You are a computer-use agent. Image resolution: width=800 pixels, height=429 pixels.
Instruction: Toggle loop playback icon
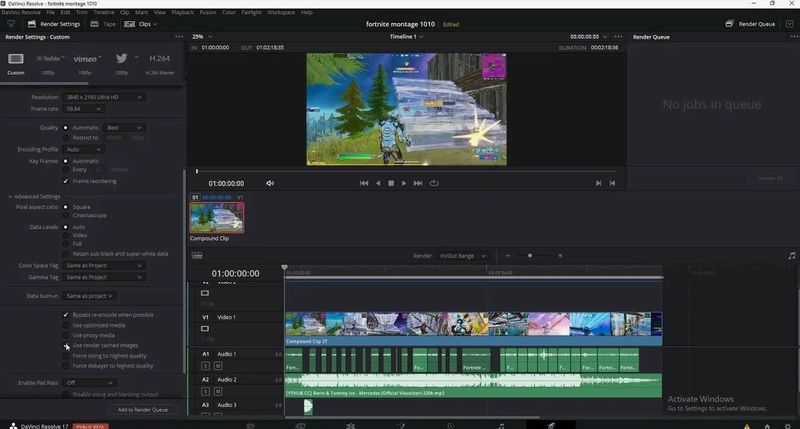434,183
